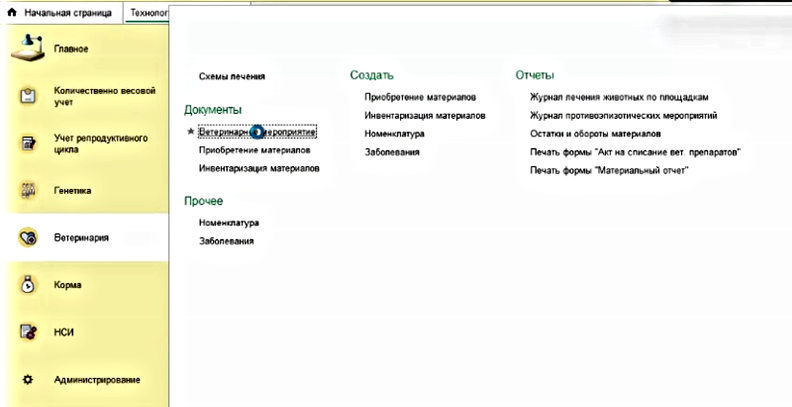The width and height of the screenshot is (792, 407).
Task: Select the Учет репродуктивного цикла icon
Action: pos(29,145)
